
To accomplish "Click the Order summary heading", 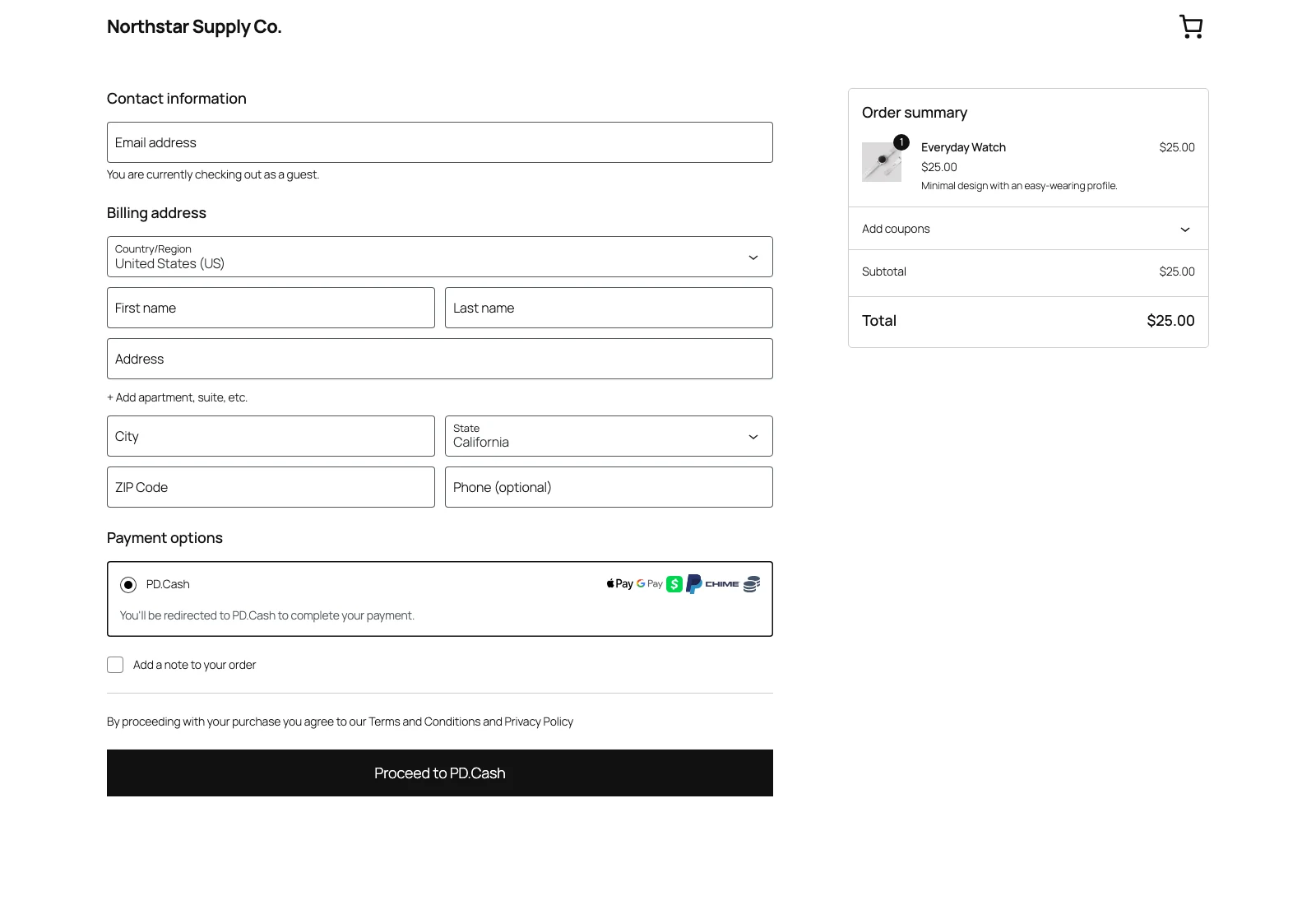I will tap(915, 113).
